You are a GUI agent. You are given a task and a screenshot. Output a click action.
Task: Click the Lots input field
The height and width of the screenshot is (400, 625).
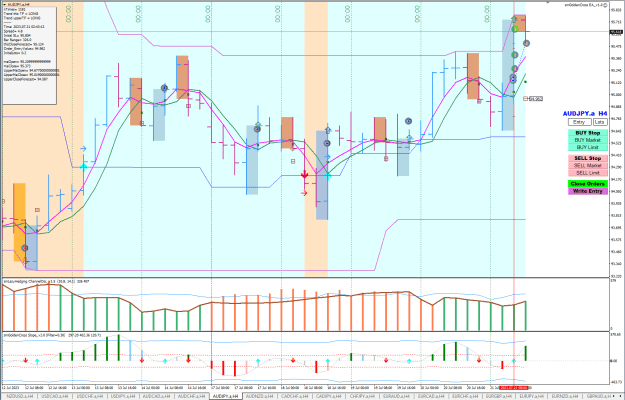tap(599, 122)
